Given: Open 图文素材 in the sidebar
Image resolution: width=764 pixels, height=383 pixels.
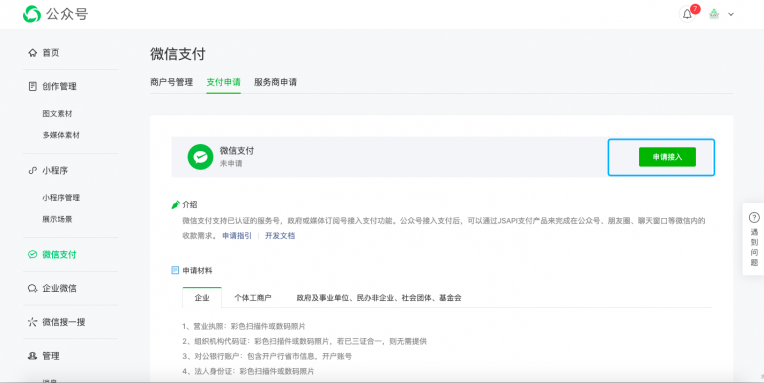Looking at the screenshot, I should point(57,114).
